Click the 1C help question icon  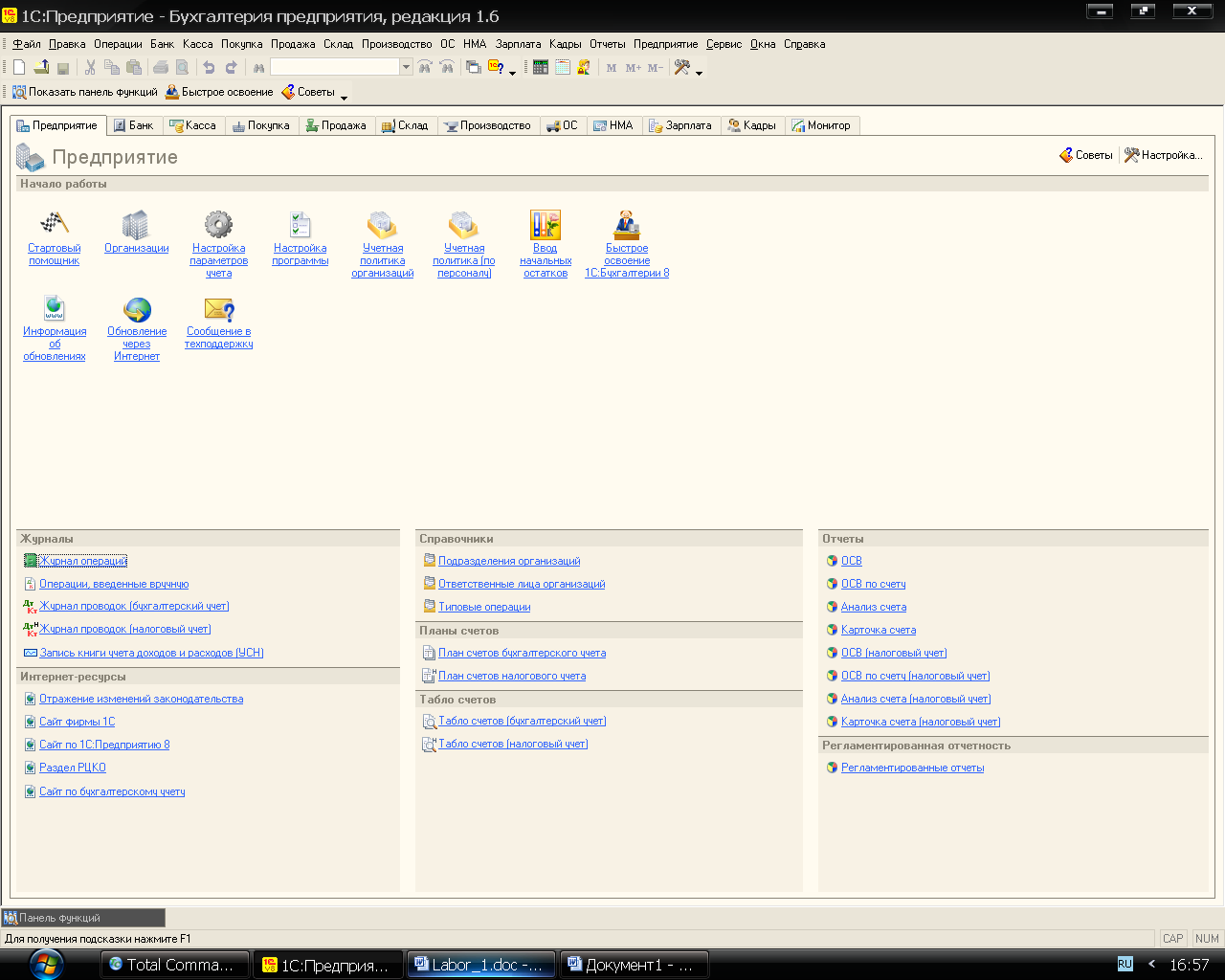[496, 67]
